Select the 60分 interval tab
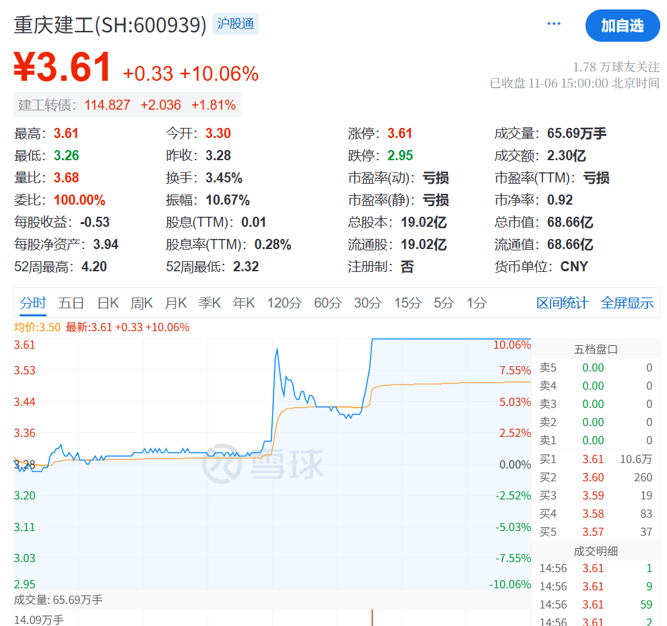667x626 pixels. point(328,303)
